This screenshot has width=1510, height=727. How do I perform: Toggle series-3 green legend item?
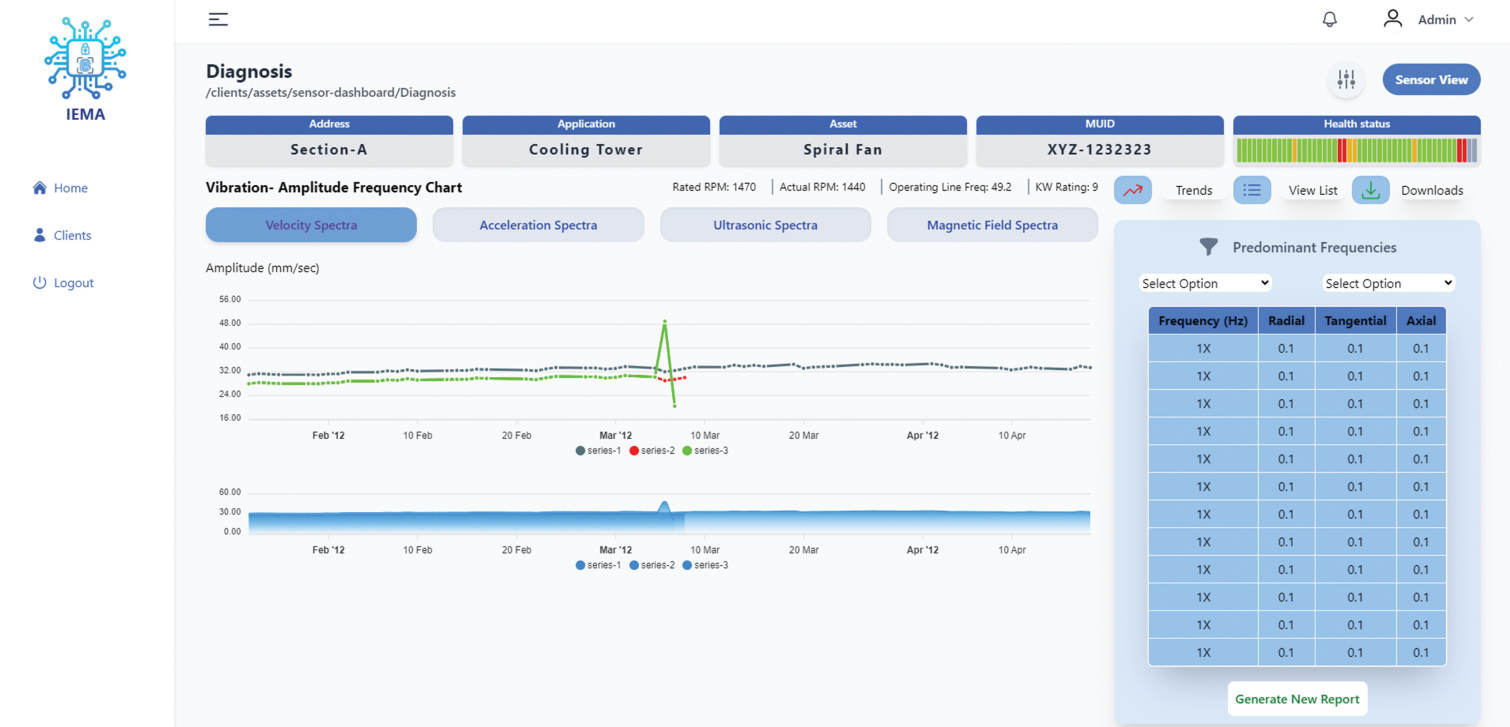[705, 451]
